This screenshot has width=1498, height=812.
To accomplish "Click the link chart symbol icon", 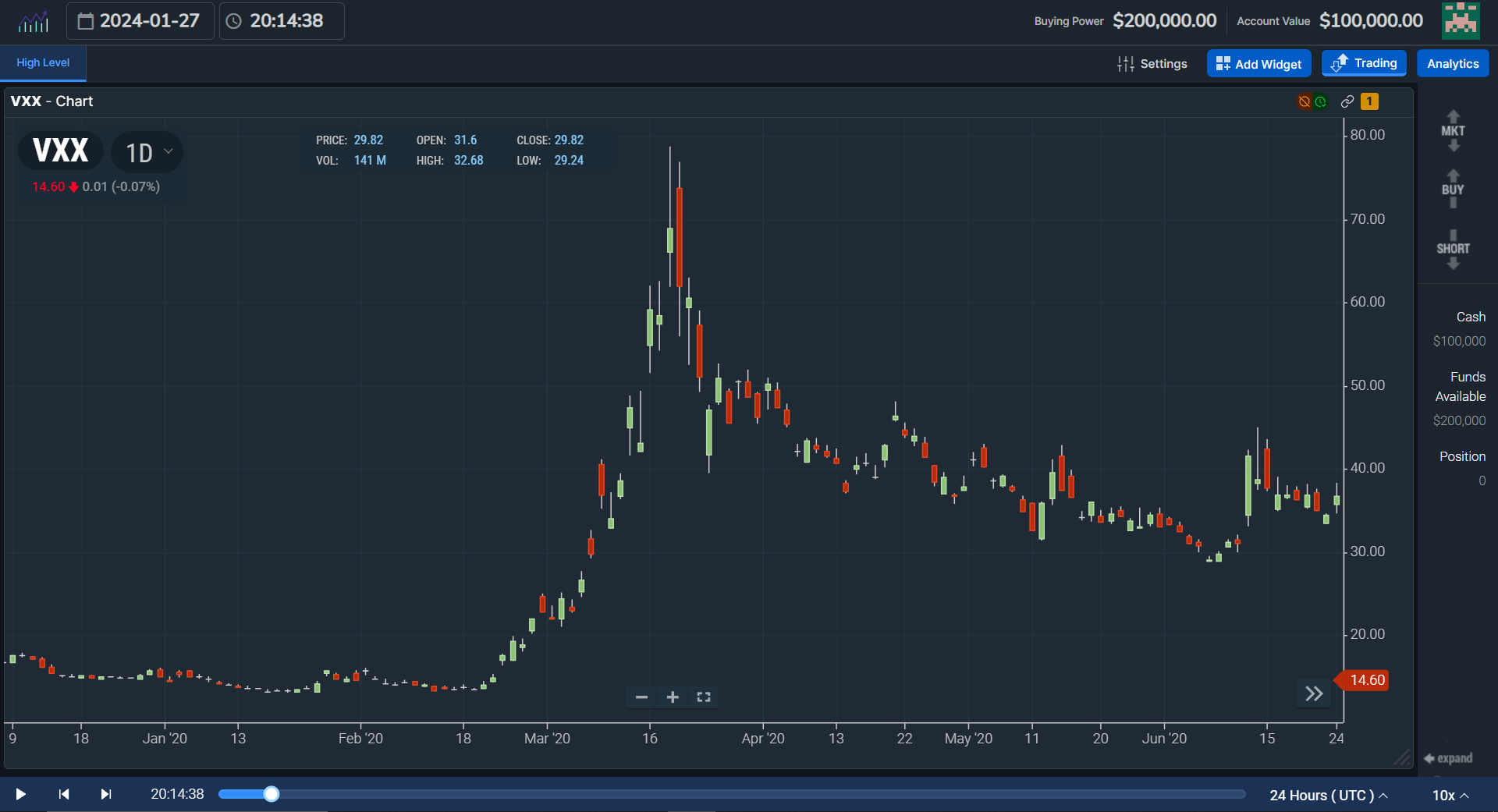I will pos(1347,101).
